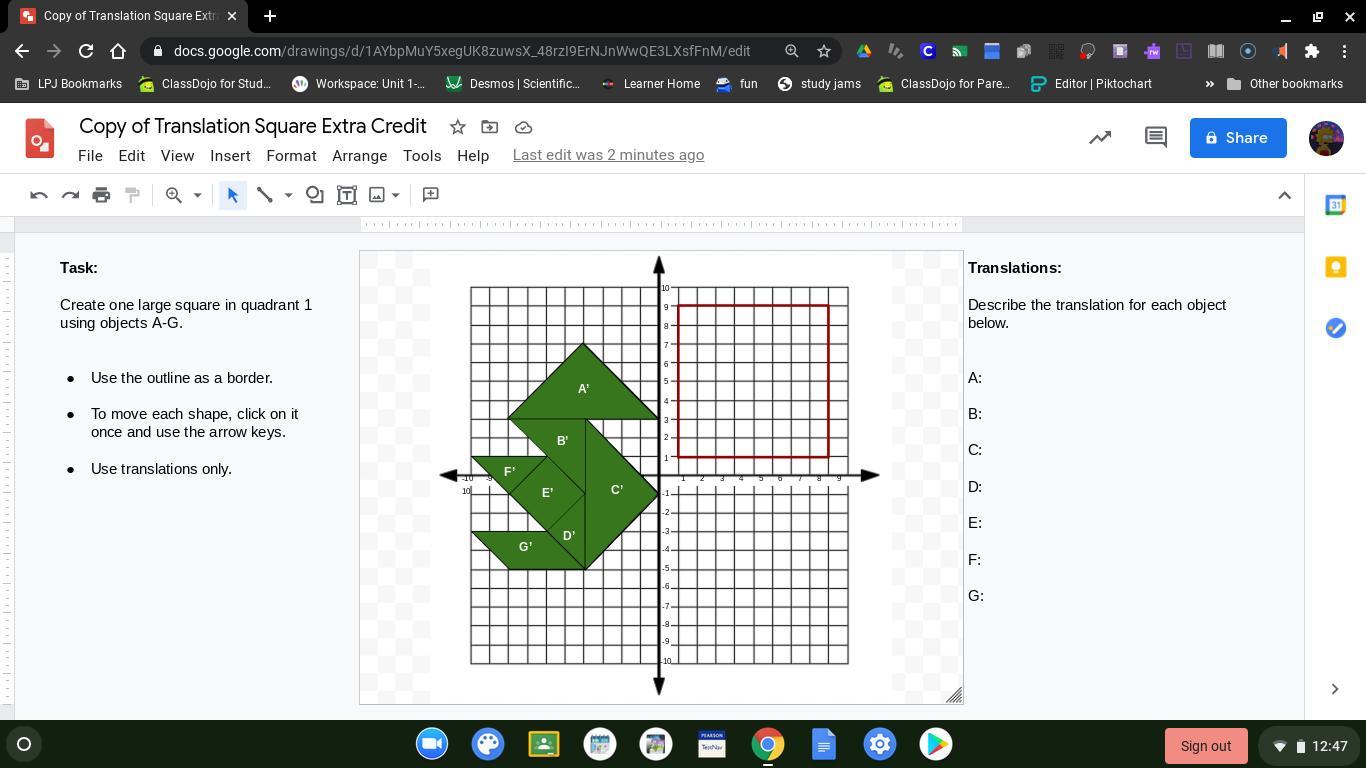This screenshot has width=1366, height=768.
Task: Click the Insert image icon
Action: (377, 195)
